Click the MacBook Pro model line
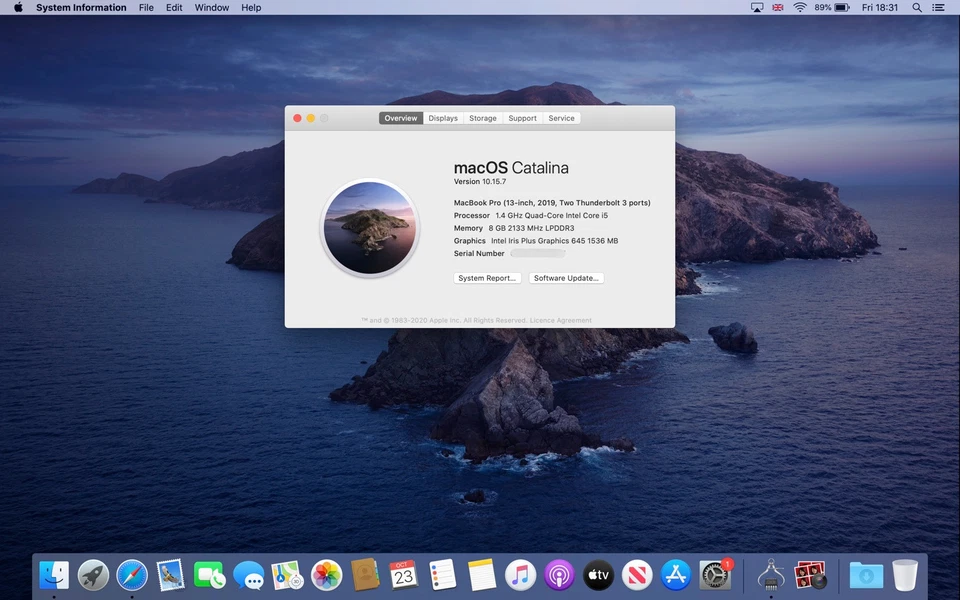This screenshot has width=960, height=600. pyautogui.click(x=552, y=203)
